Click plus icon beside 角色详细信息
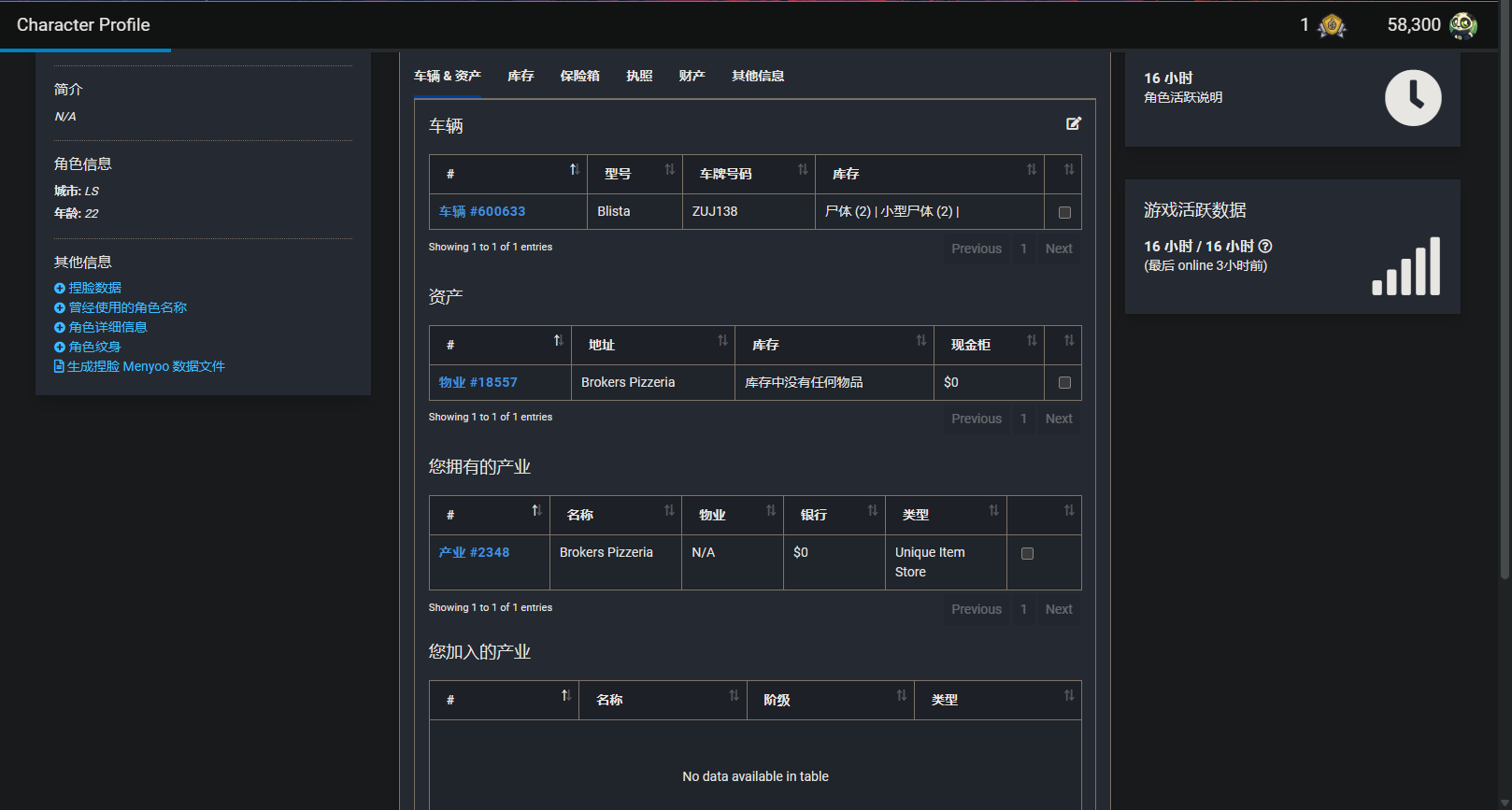The image size is (1512, 810). click(60, 328)
